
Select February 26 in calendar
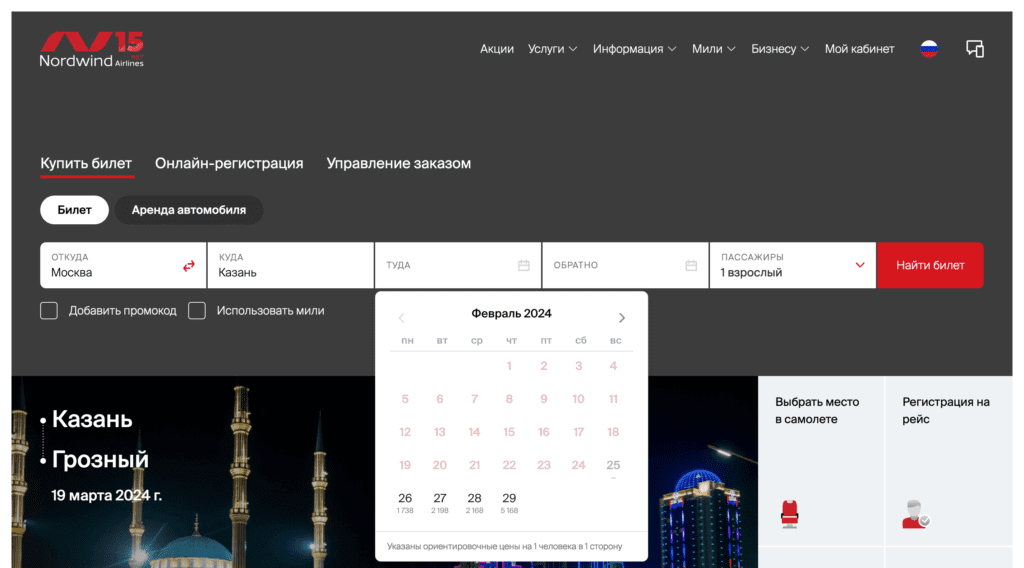coord(405,503)
